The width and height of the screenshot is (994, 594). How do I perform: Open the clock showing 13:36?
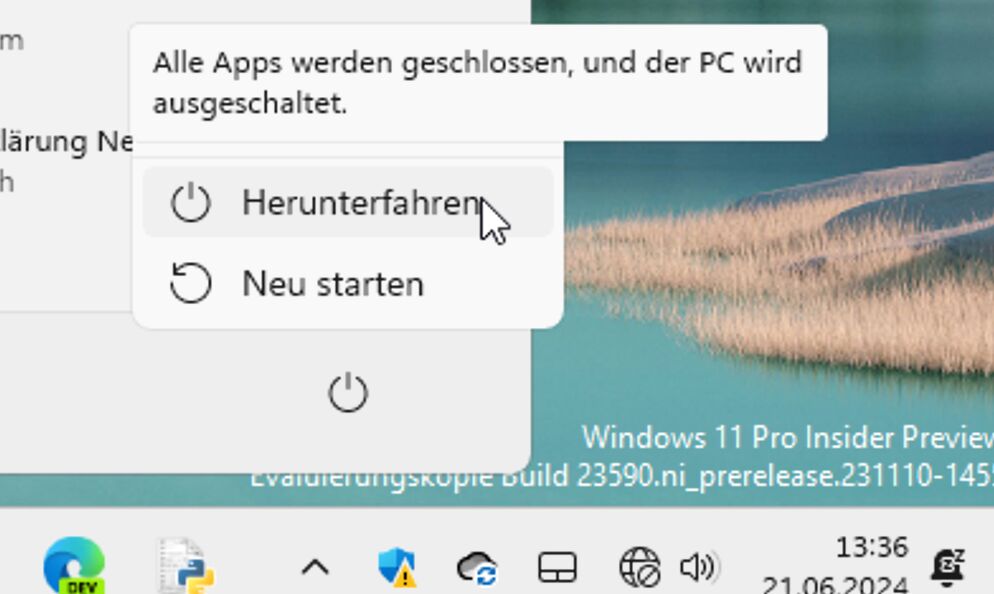point(872,547)
